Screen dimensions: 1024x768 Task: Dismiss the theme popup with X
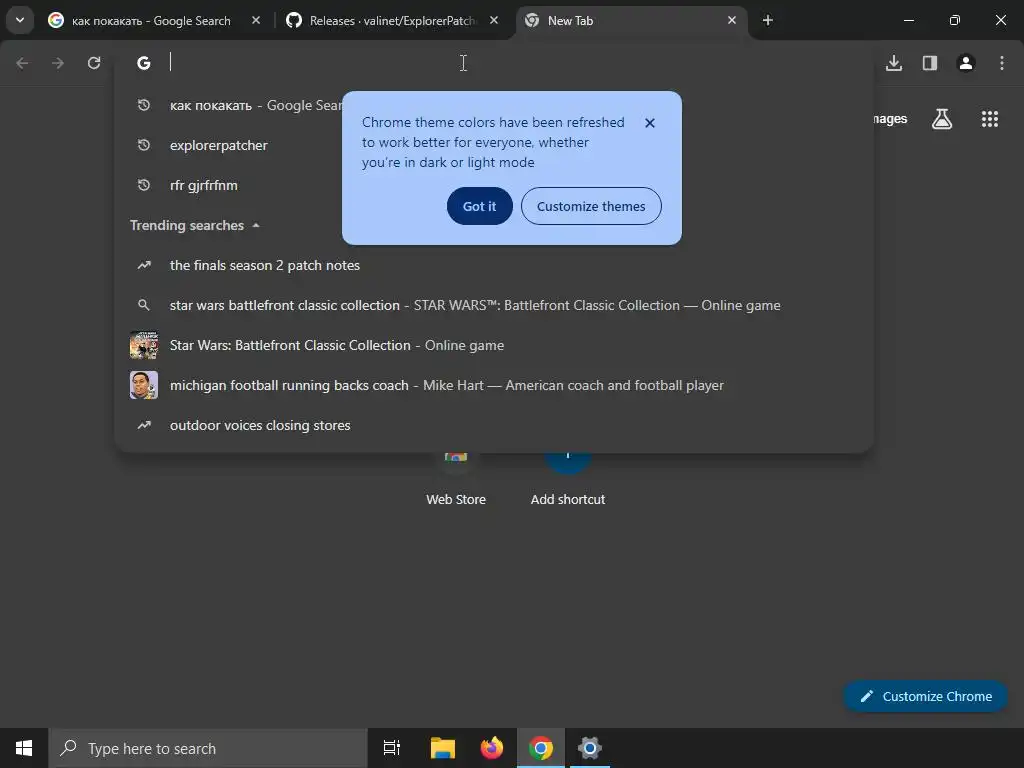(650, 123)
